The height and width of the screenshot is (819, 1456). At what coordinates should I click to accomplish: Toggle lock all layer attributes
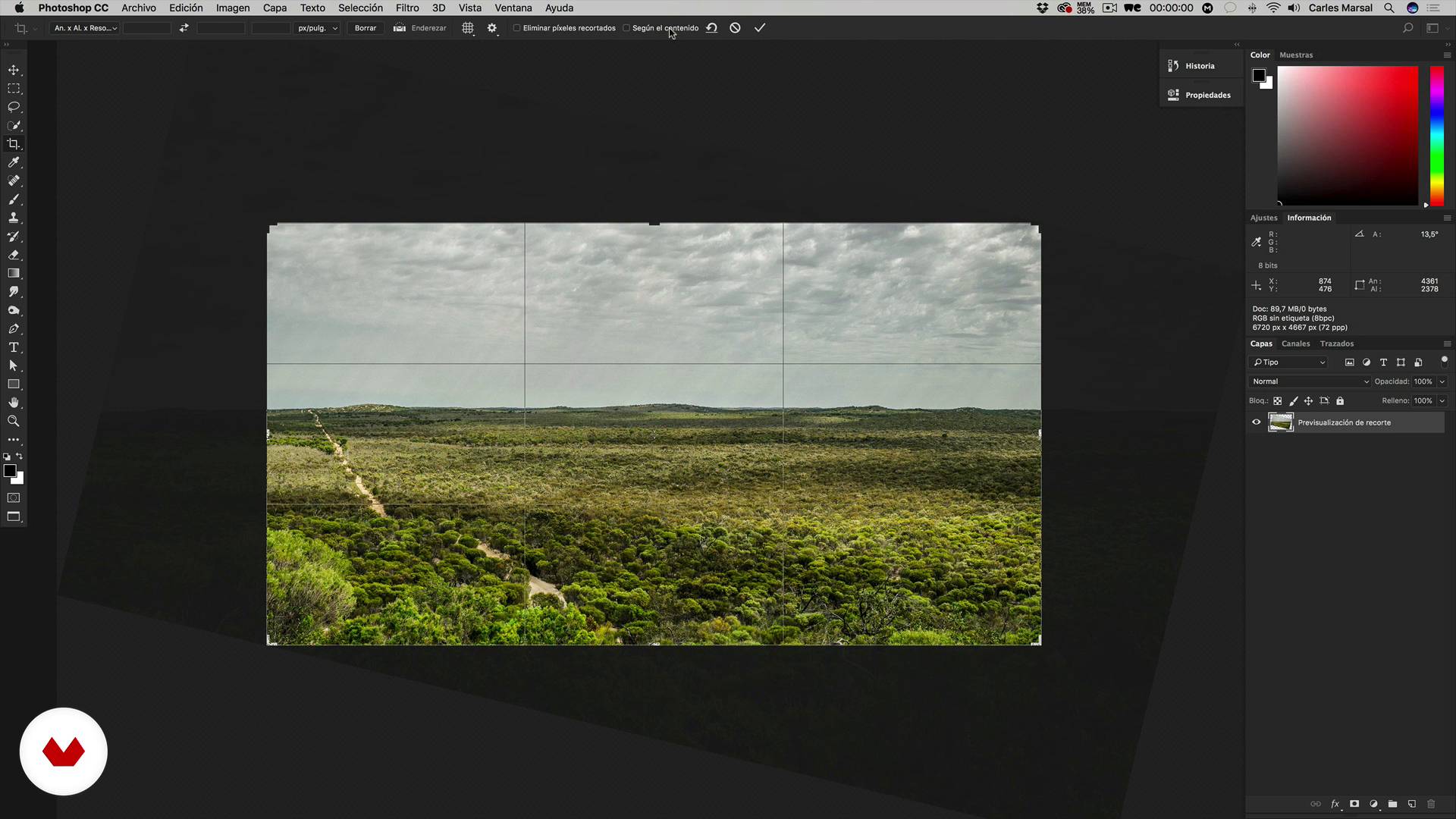[x=1340, y=401]
